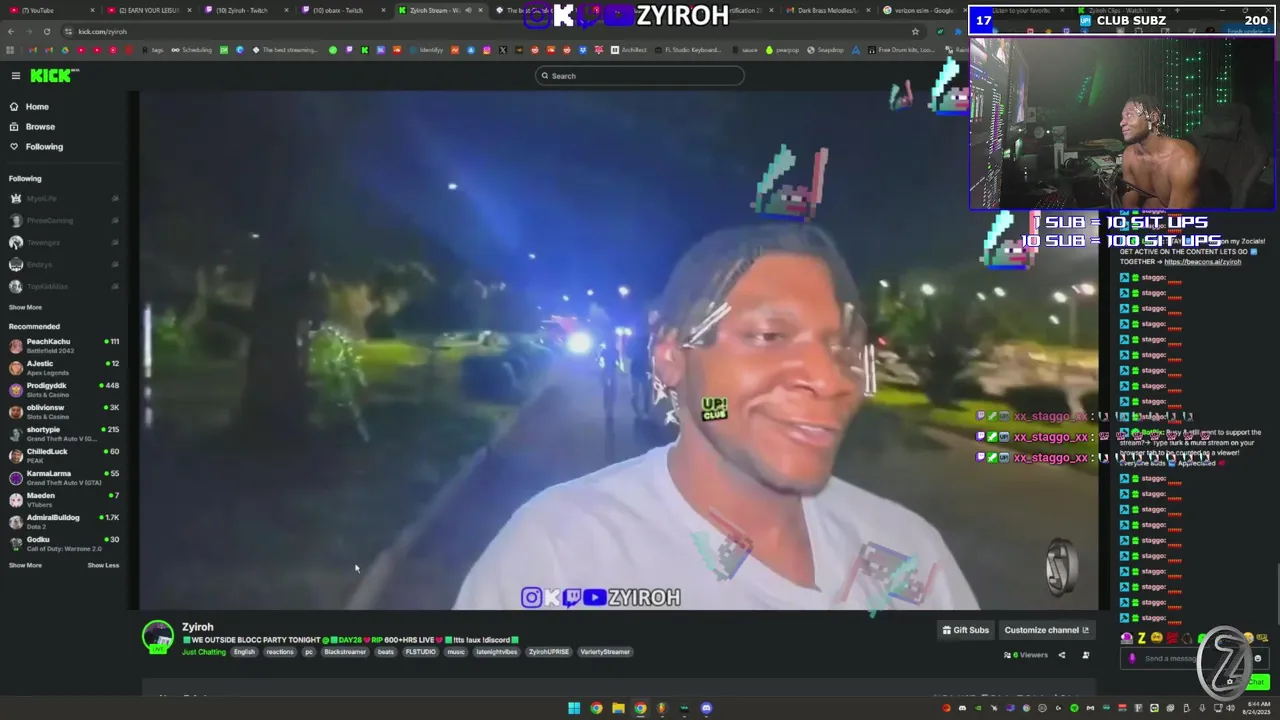Open The best streaming bookmark

coord(286,50)
